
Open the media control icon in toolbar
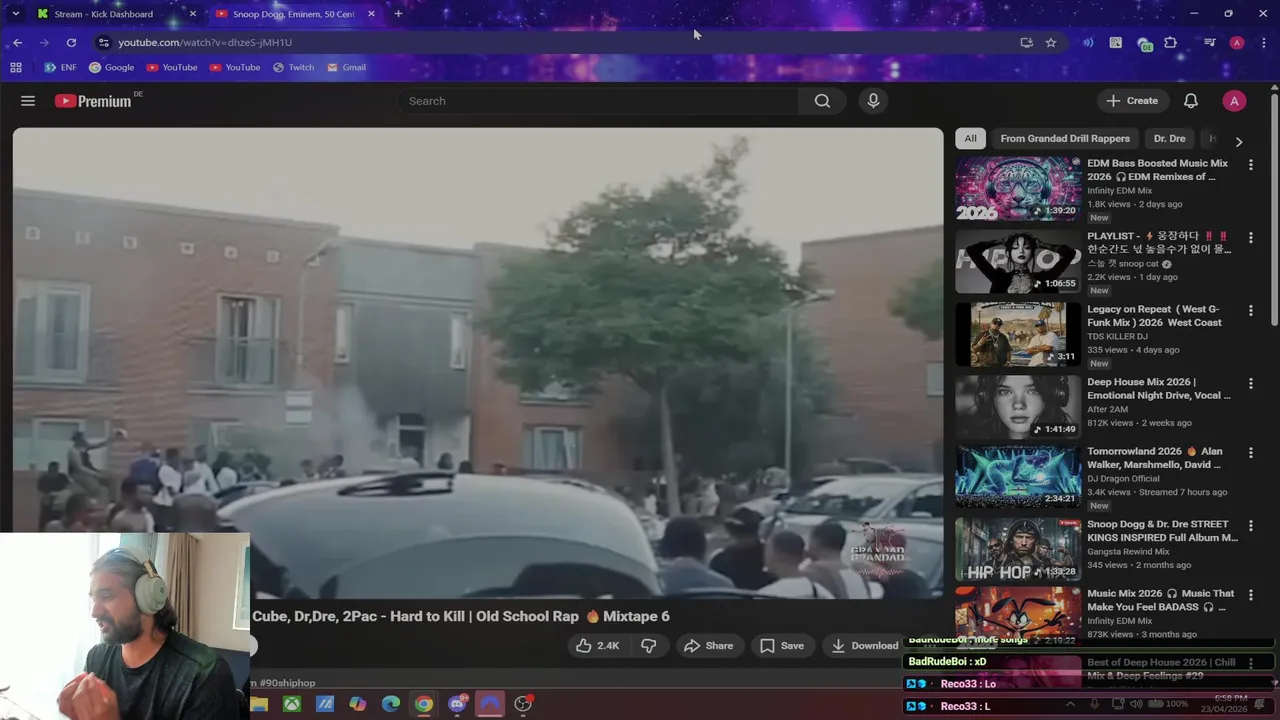click(x=1209, y=42)
